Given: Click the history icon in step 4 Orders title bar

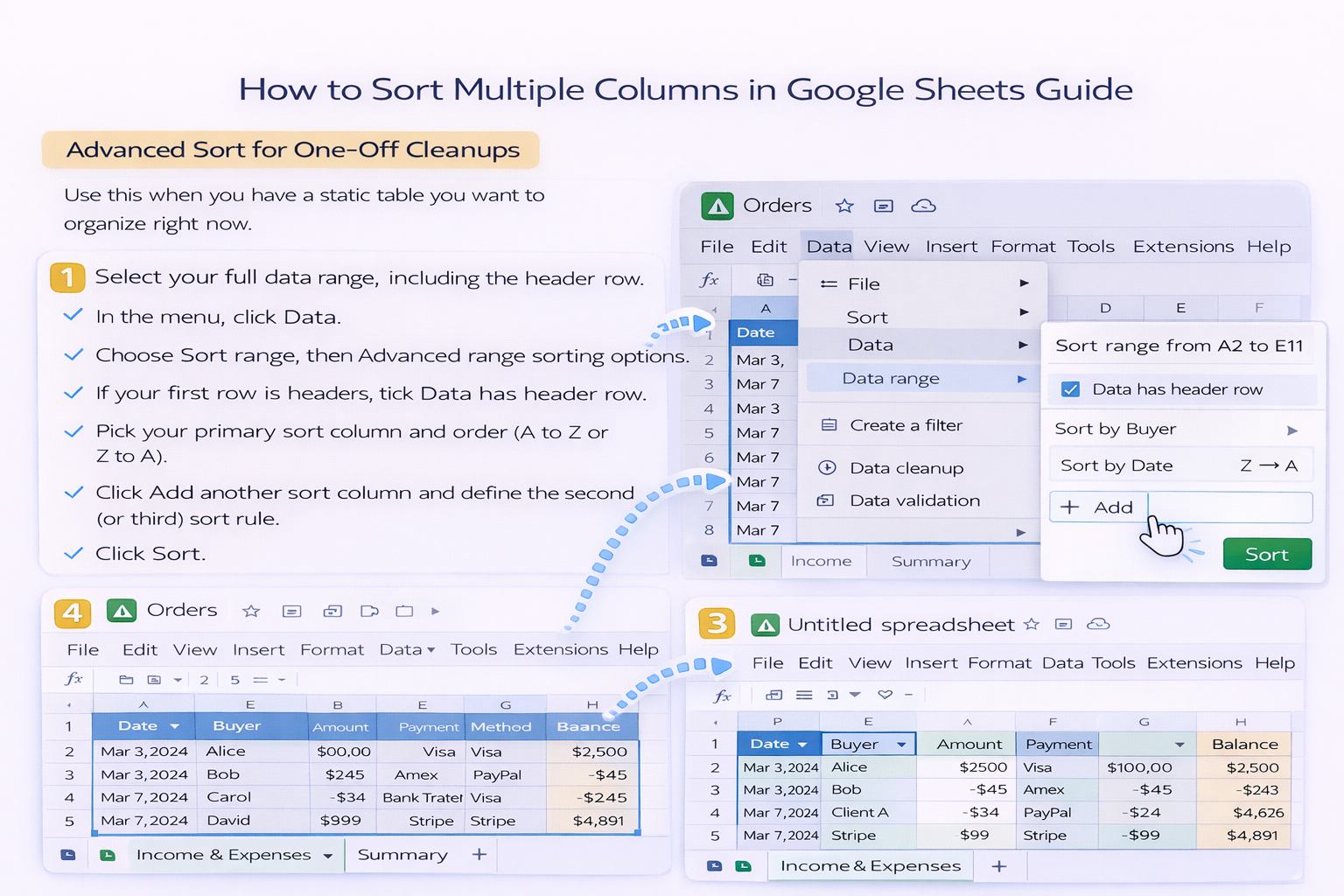Looking at the screenshot, I should [332, 611].
